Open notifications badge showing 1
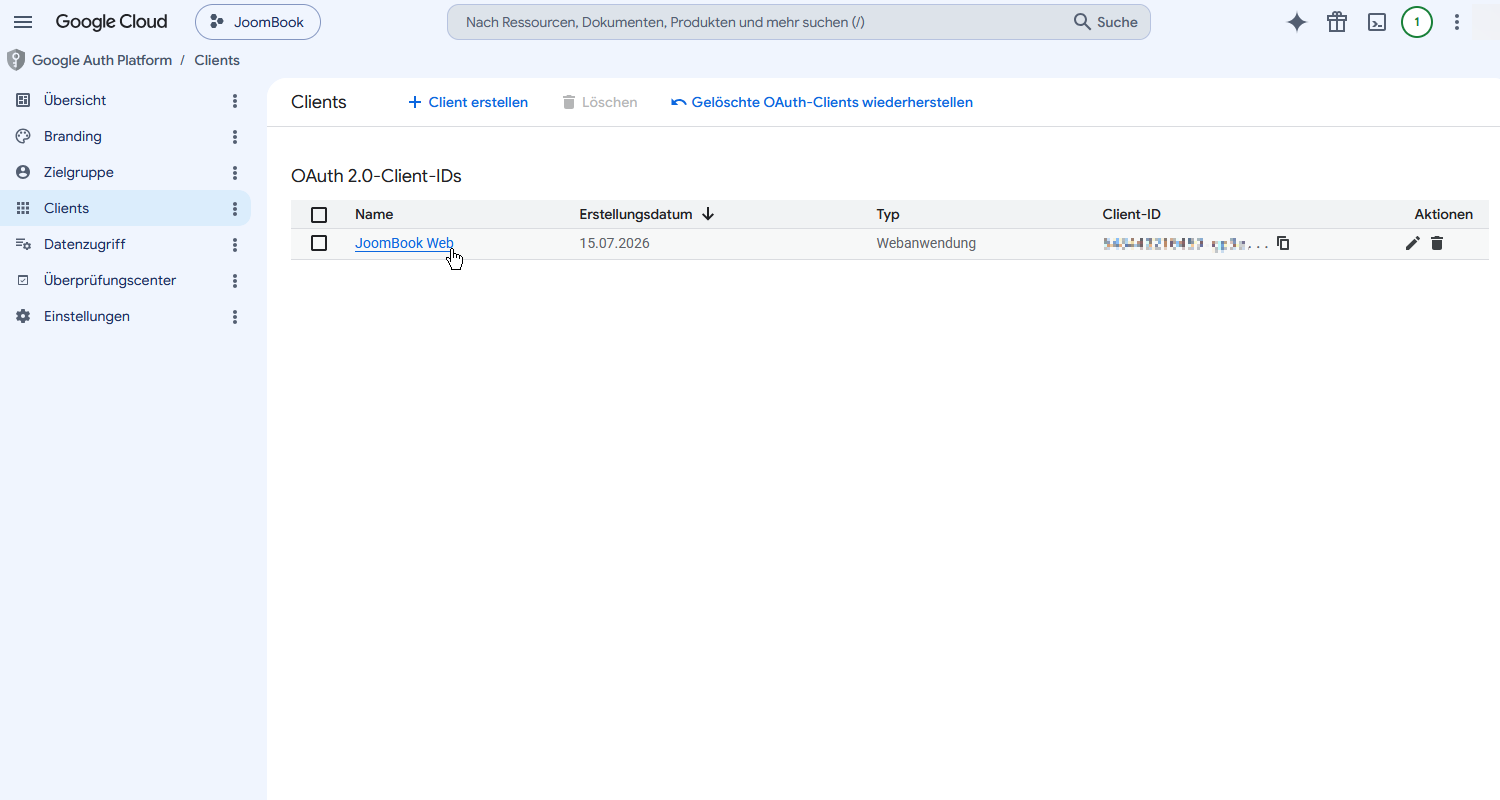1500x800 pixels. pyautogui.click(x=1417, y=22)
